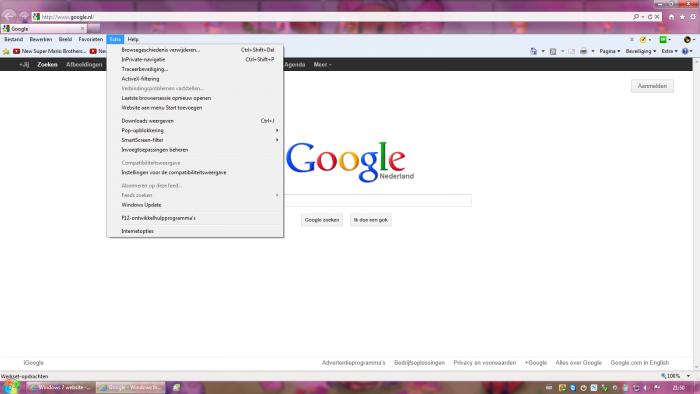Image resolution: width=700 pixels, height=394 pixels.
Task: Click the Google Internet Explorer taskbar button
Action: (131, 387)
